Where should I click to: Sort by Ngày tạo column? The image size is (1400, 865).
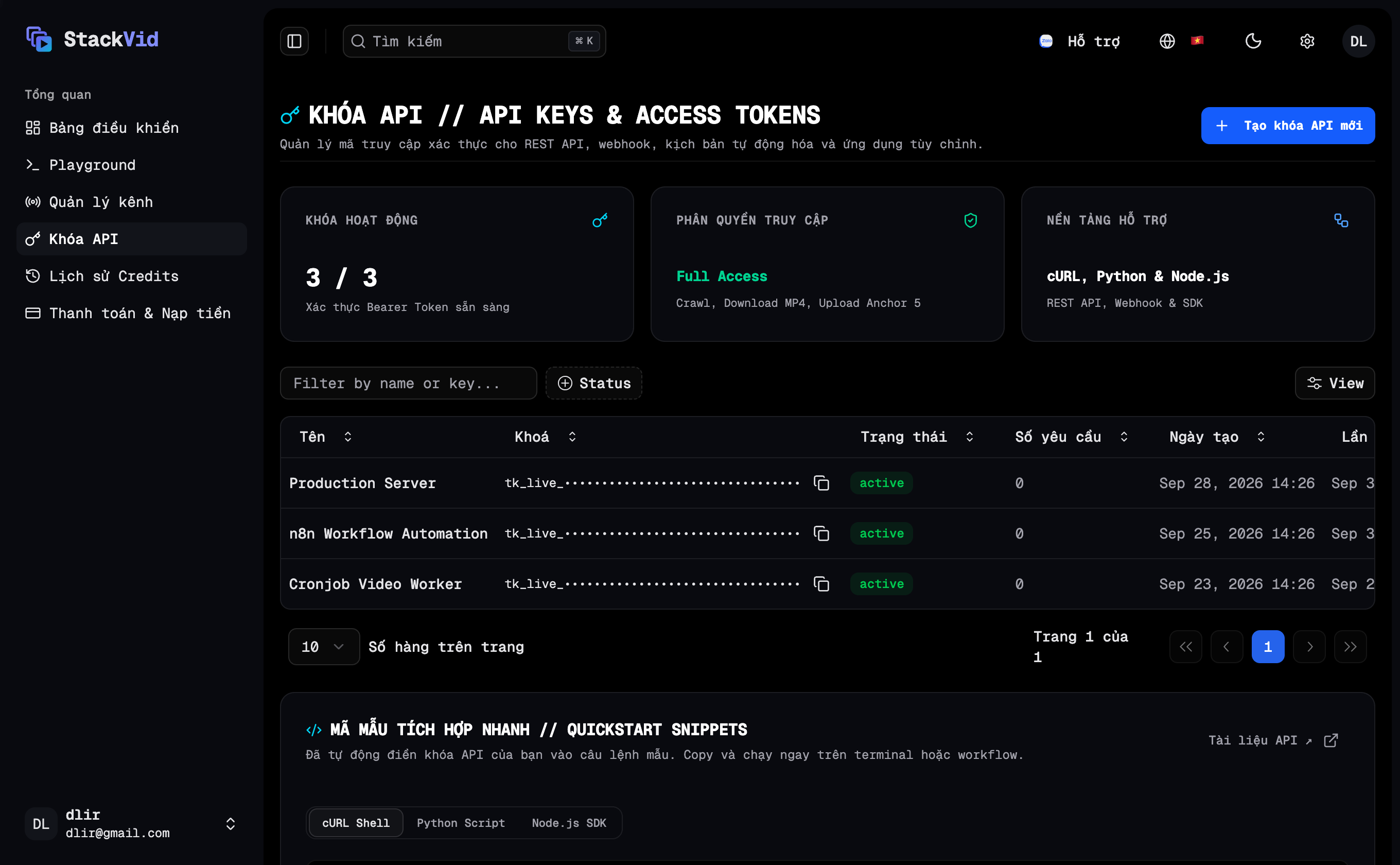1217,437
